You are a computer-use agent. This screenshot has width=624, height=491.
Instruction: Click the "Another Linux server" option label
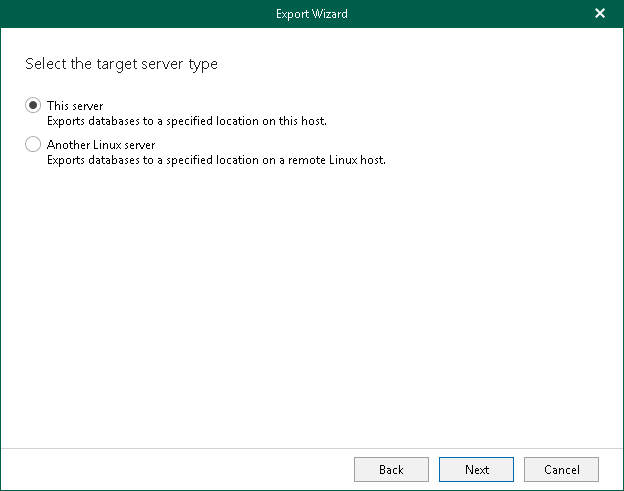click(x=101, y=145)
